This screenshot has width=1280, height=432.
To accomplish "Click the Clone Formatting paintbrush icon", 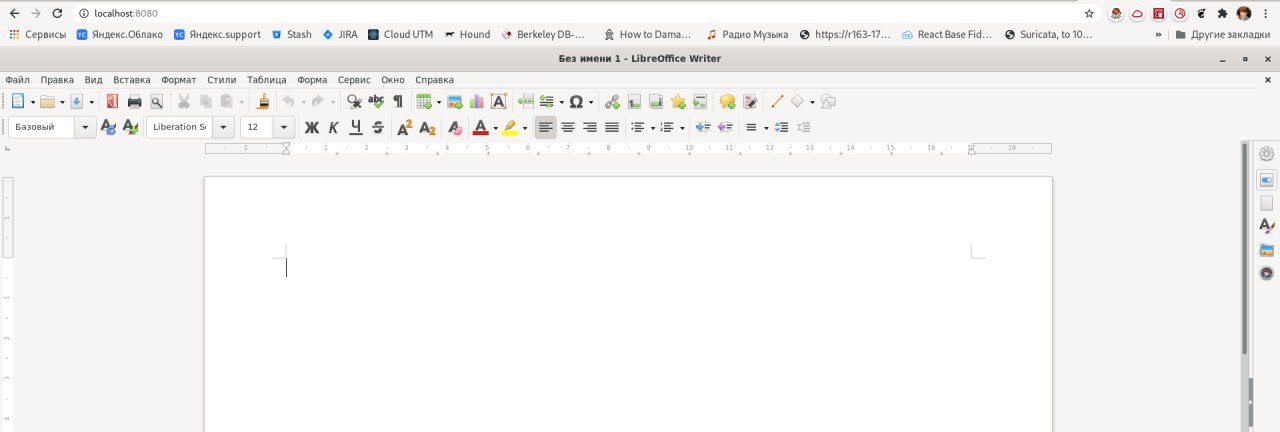I will [x=263, y=101].
